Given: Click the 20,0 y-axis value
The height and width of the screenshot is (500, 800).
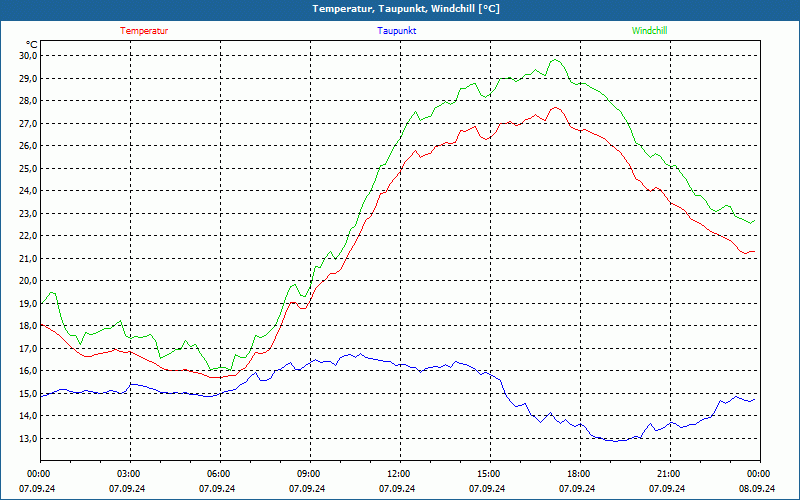Looking at the screenshot, I should coord(29,281).
